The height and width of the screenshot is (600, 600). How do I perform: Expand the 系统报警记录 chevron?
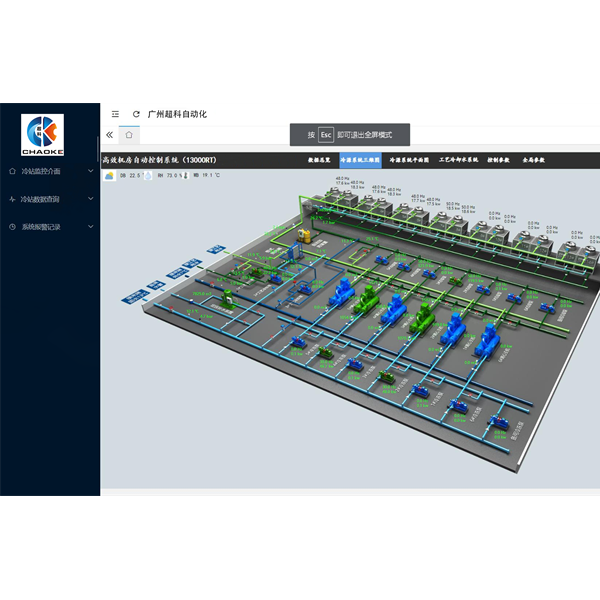pyautogui.click(x=91, y=227)
